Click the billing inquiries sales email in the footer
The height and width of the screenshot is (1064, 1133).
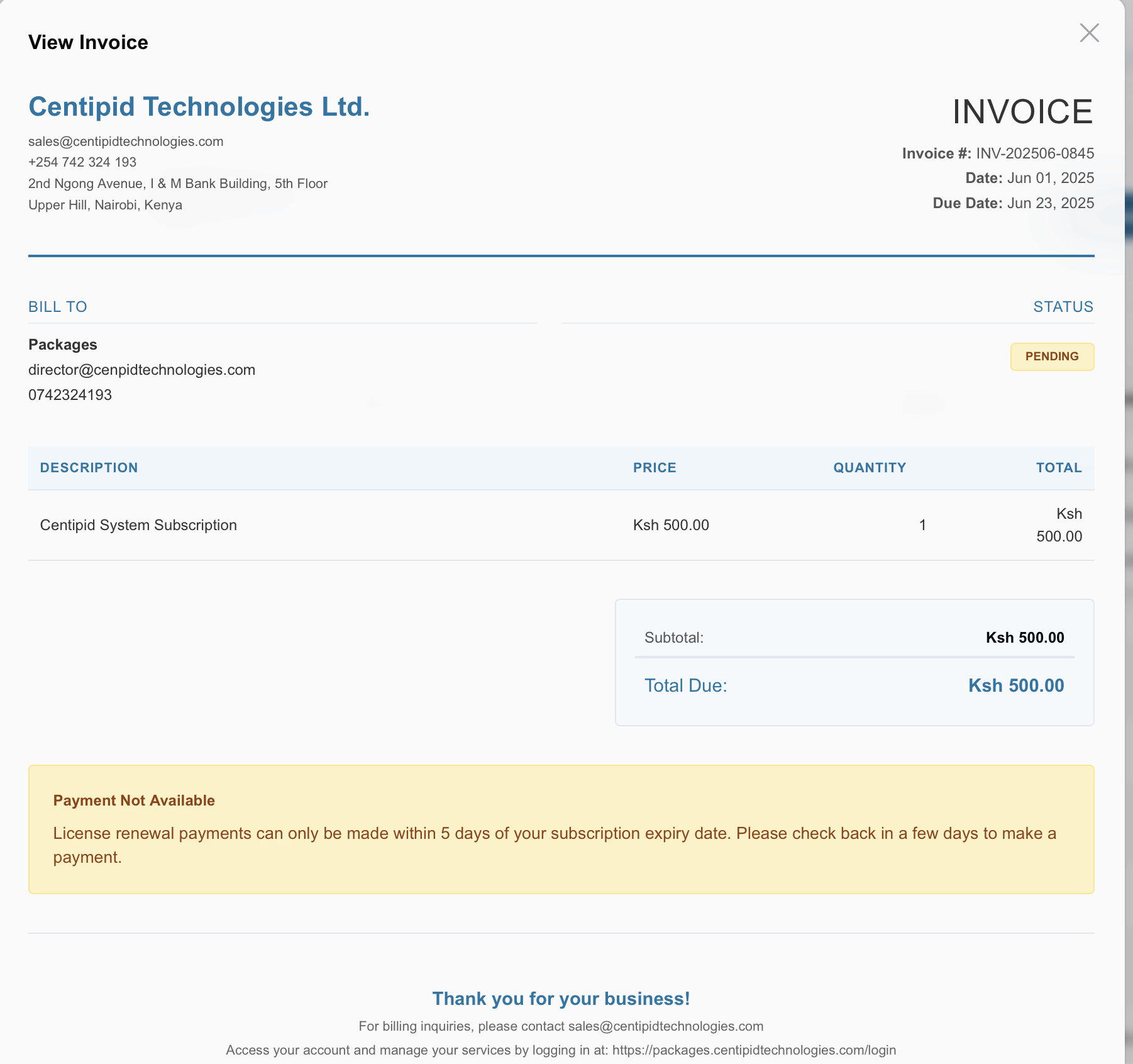coord(665,1026)
